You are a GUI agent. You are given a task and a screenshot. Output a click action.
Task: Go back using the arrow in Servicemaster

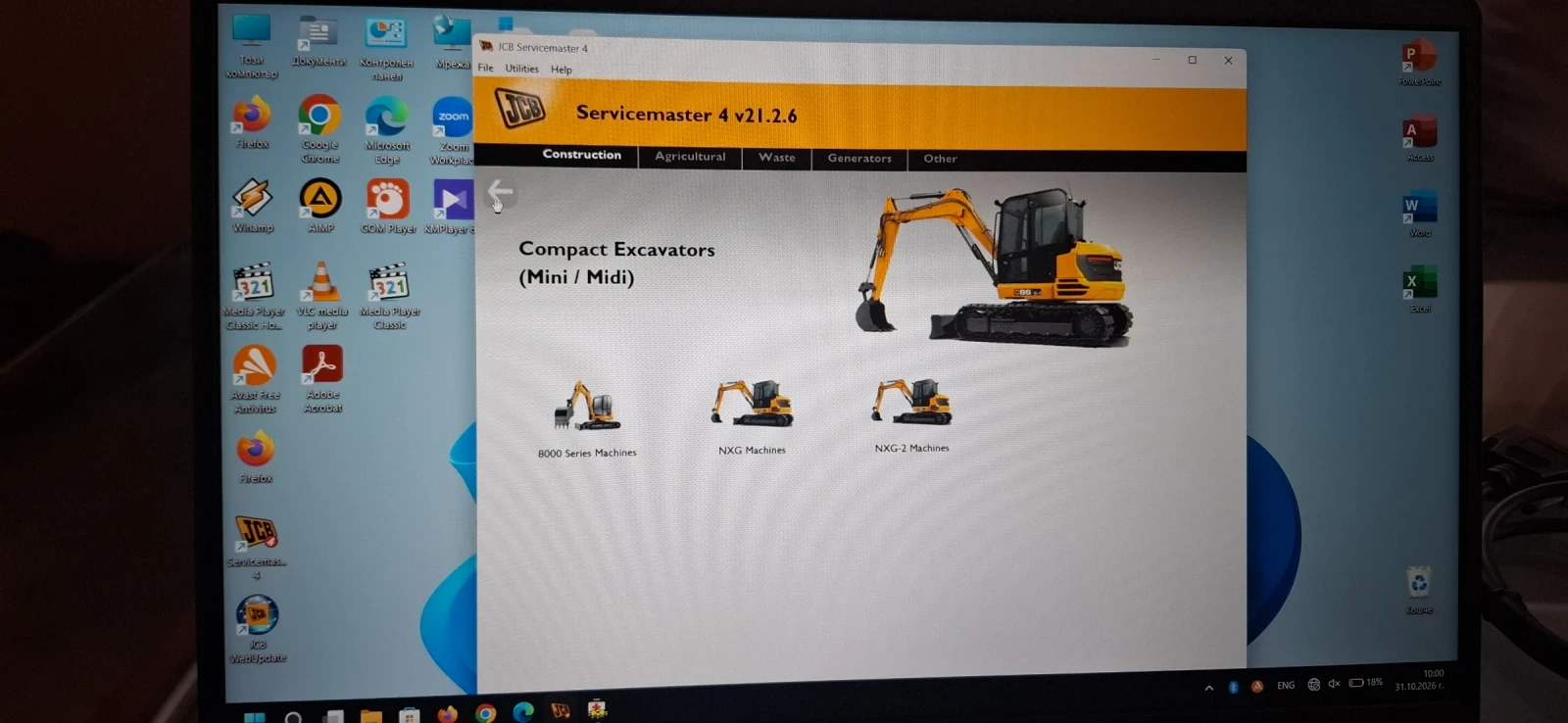(501, 192)
